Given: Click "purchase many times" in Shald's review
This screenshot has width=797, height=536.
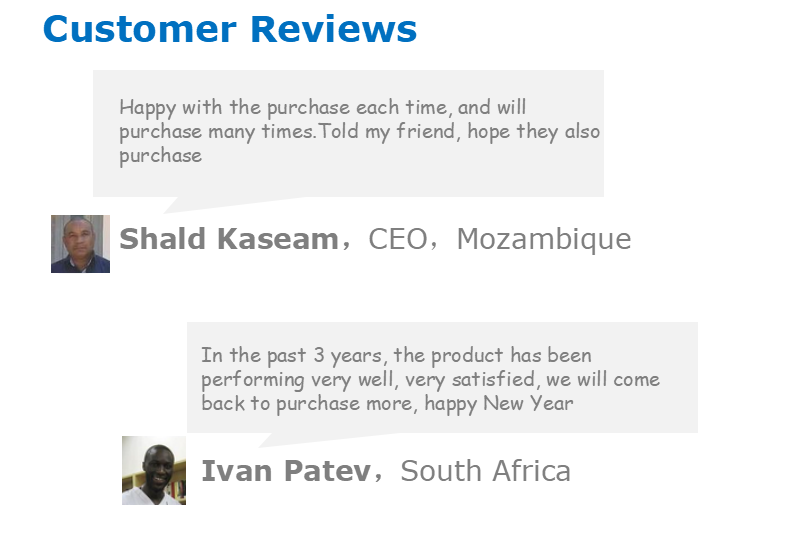Looking at the screenshot, I should (210, 132).
